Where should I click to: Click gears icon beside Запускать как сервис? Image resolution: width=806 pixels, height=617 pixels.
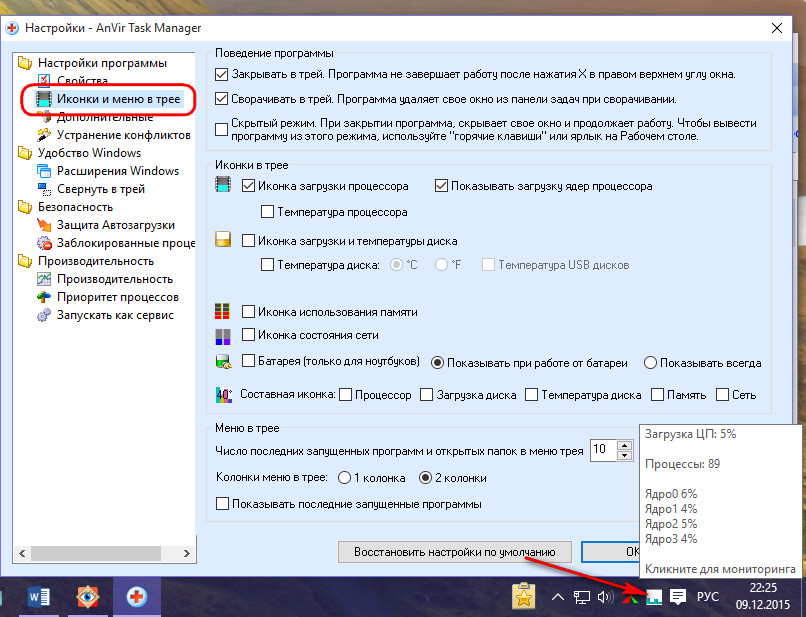pyautogui.click(x=44, y=315)
